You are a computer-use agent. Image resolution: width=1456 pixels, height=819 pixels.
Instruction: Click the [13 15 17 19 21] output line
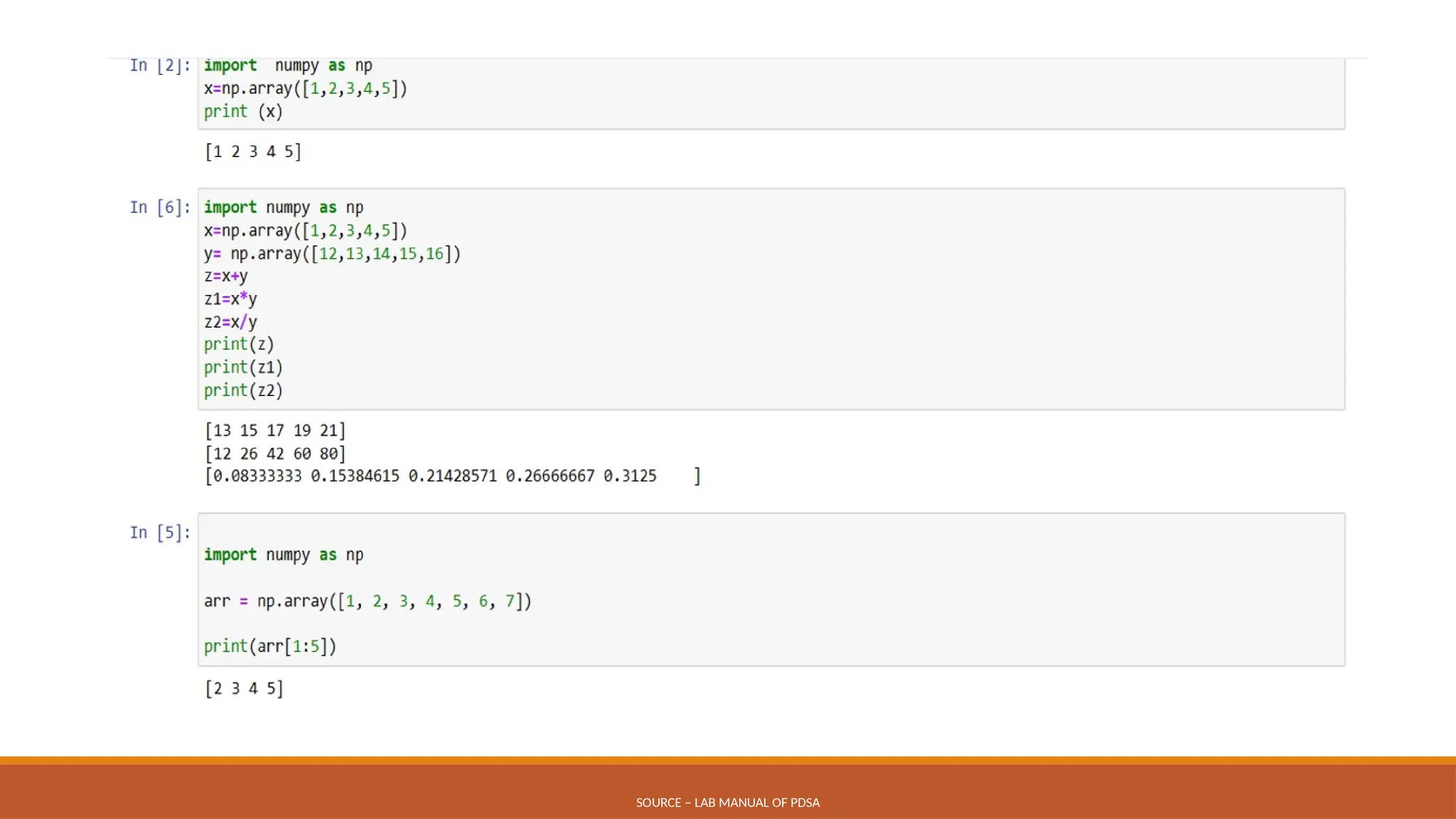pos(275,431)
